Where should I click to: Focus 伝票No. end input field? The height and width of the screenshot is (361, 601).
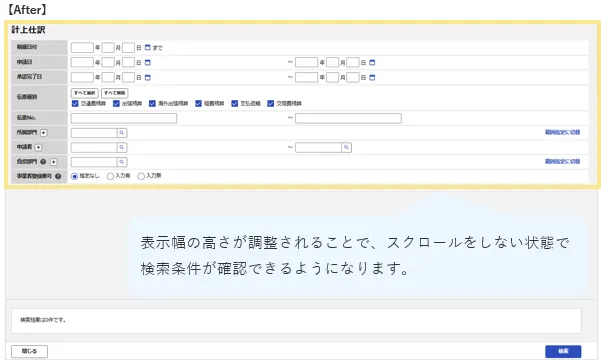[x=348, y=118]
